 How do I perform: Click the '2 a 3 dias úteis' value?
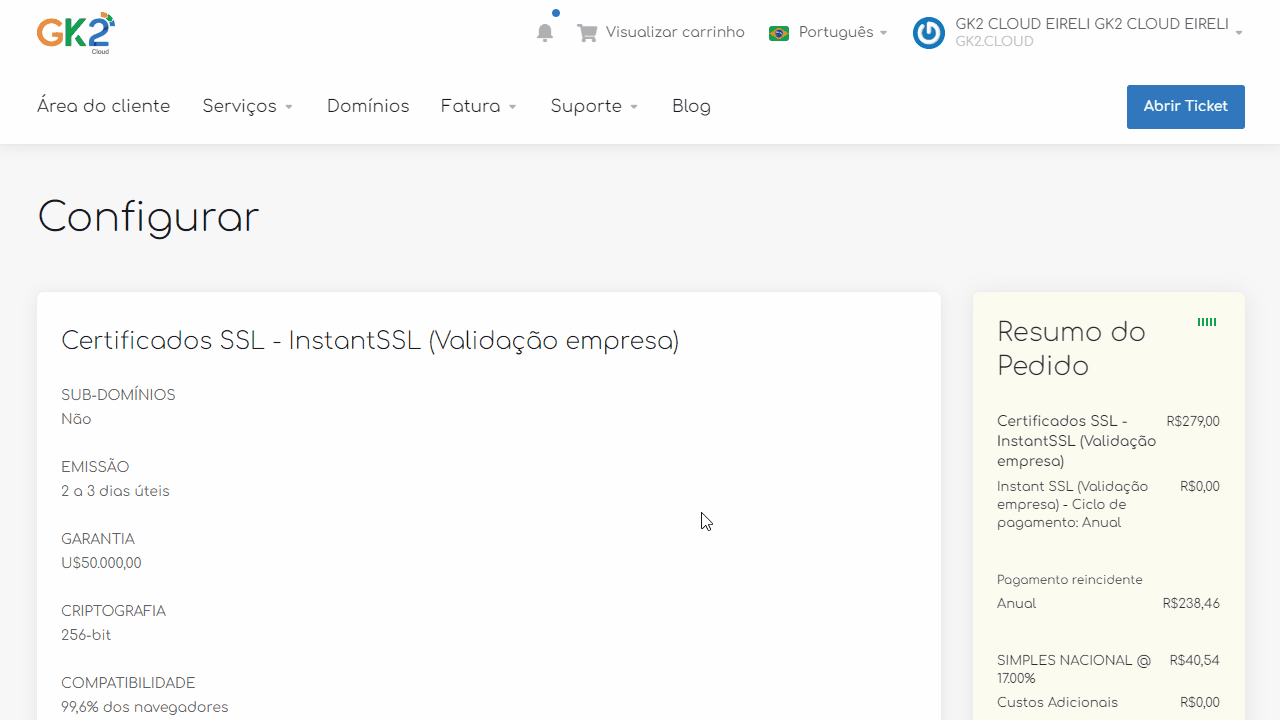(x=115, y=491)
